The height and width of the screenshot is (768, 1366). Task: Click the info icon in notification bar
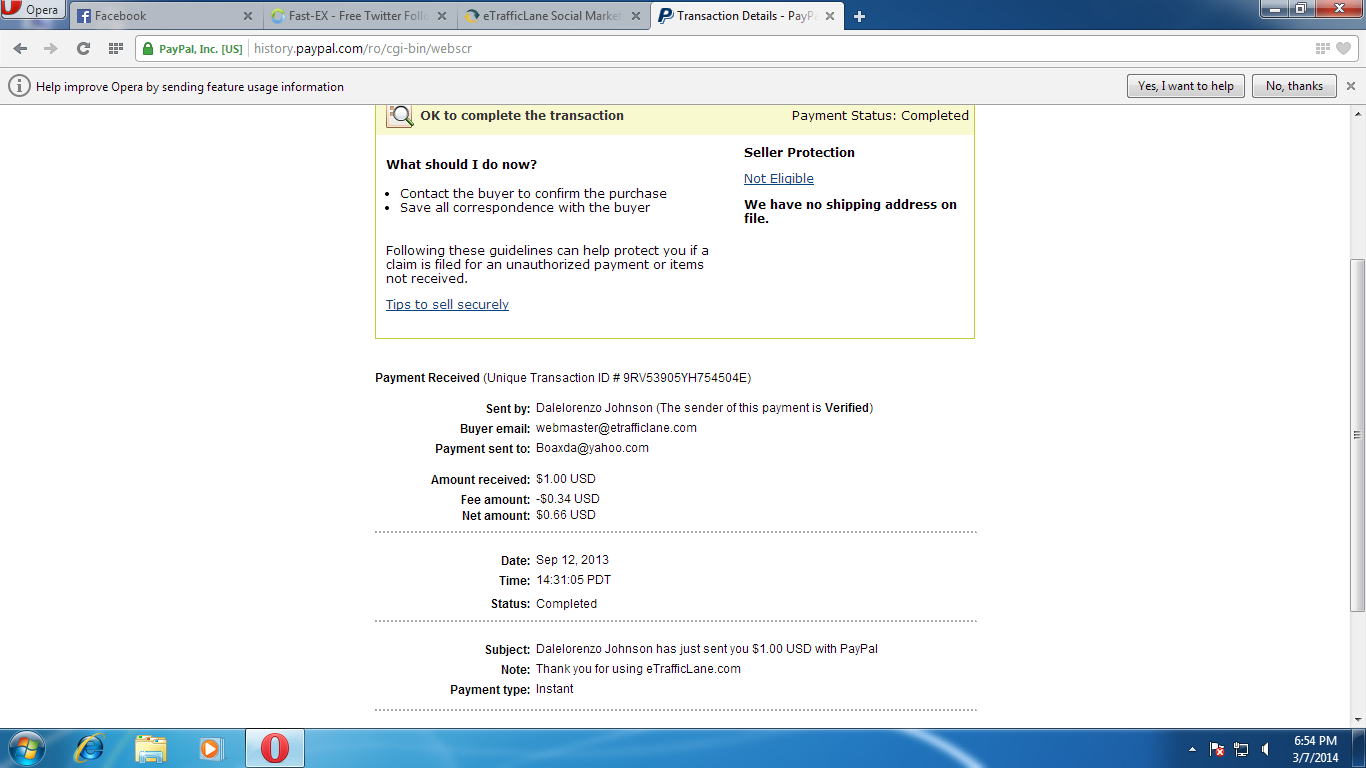click(19, 86)
